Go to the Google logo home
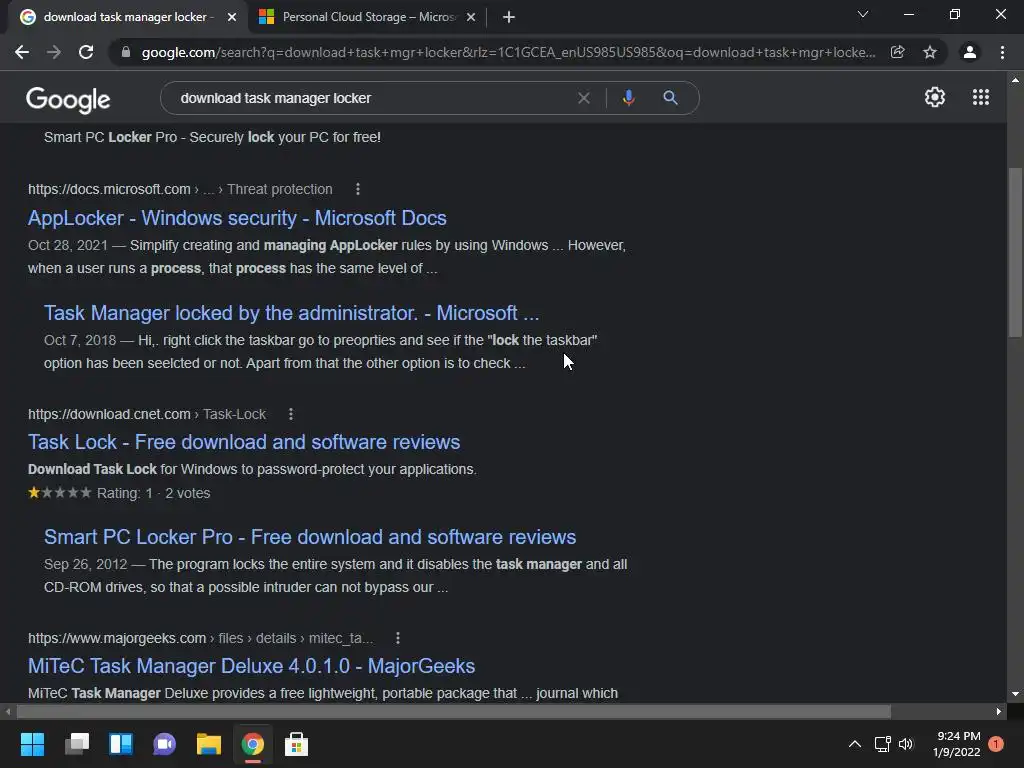Viewport: 1024px width, 768px height. [68, 99]
